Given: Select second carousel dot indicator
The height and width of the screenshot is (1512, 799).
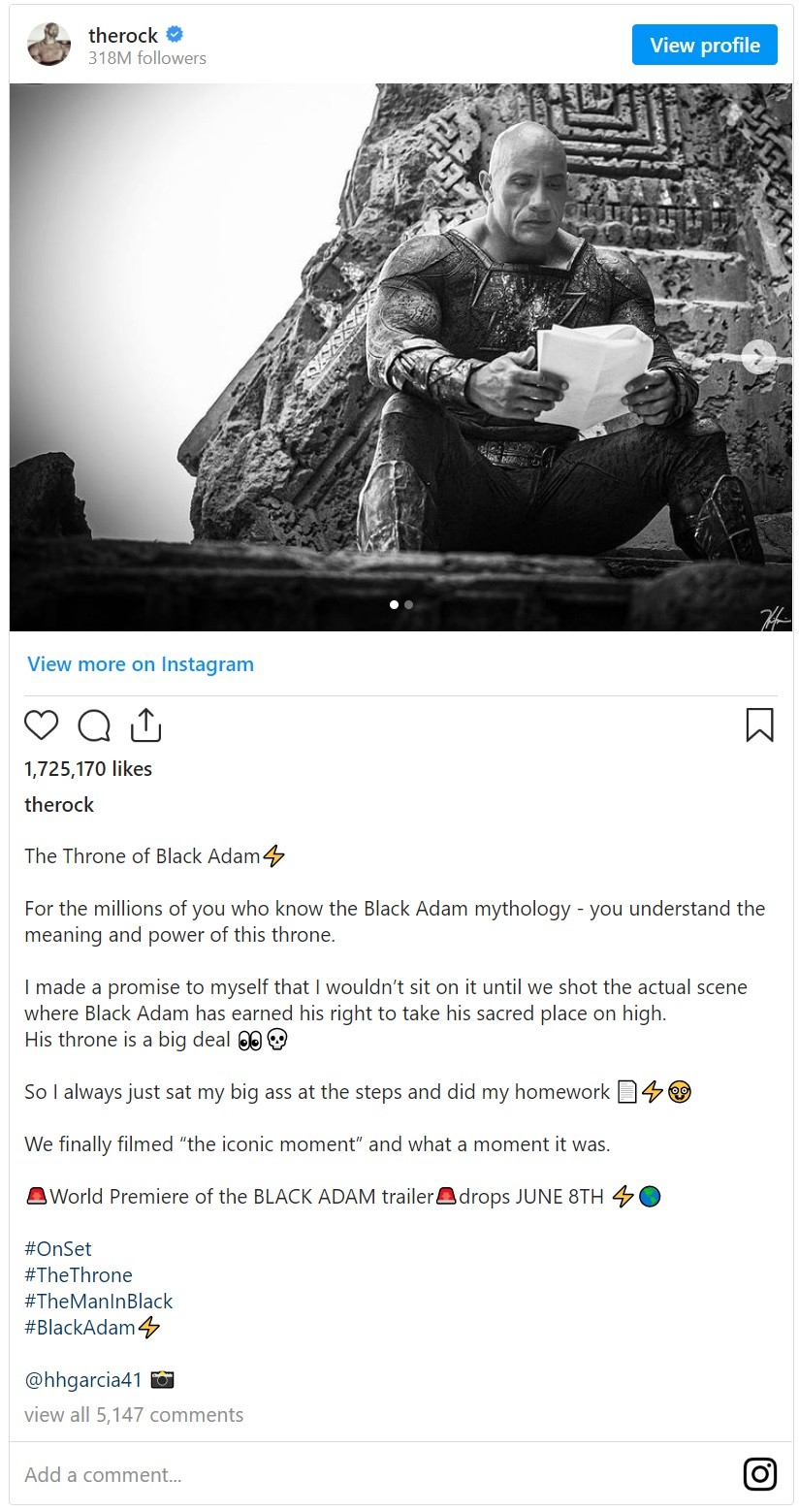Looking at the screenshot, I should click(x=408, y=604).
